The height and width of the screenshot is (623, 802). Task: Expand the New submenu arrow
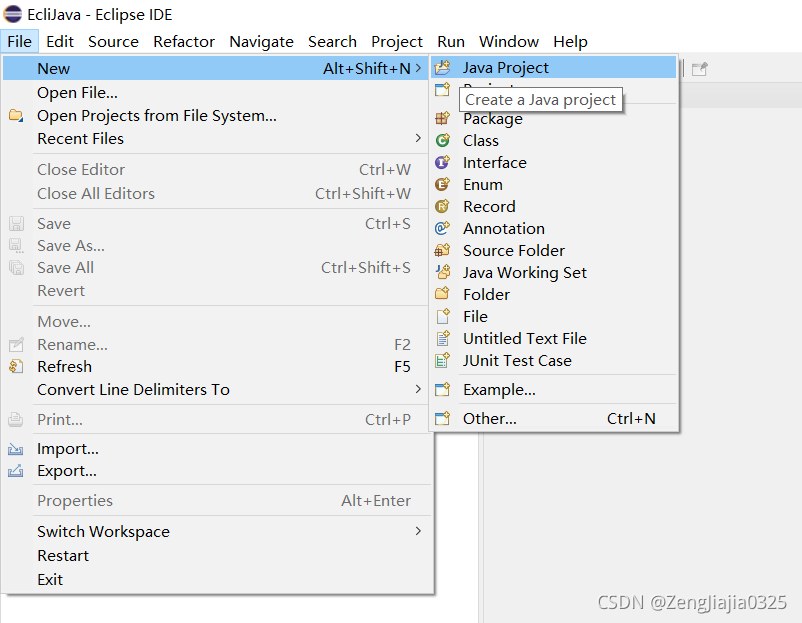[x=418, y=68]
